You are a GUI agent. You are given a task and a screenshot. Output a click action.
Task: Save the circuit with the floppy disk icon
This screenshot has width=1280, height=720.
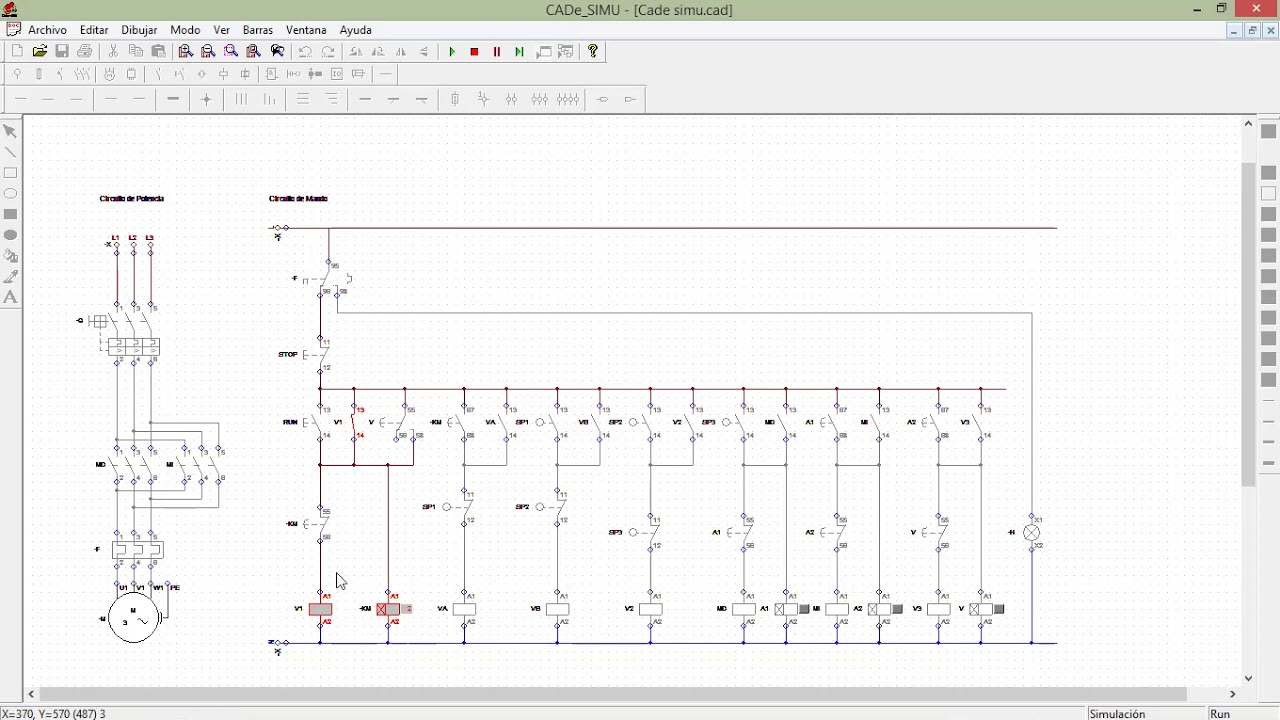tap(62, 51)
